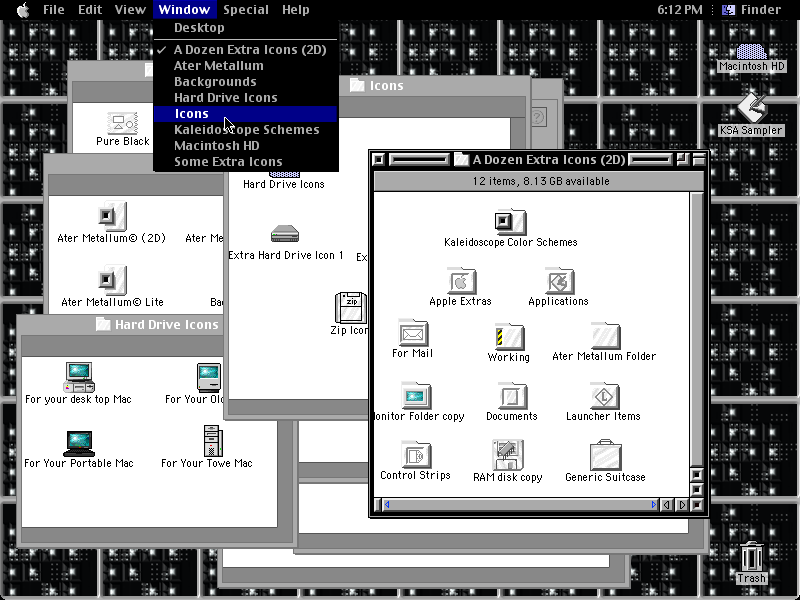Select the For Mail folder icon

pyautogui.click(x=413, y=333)
